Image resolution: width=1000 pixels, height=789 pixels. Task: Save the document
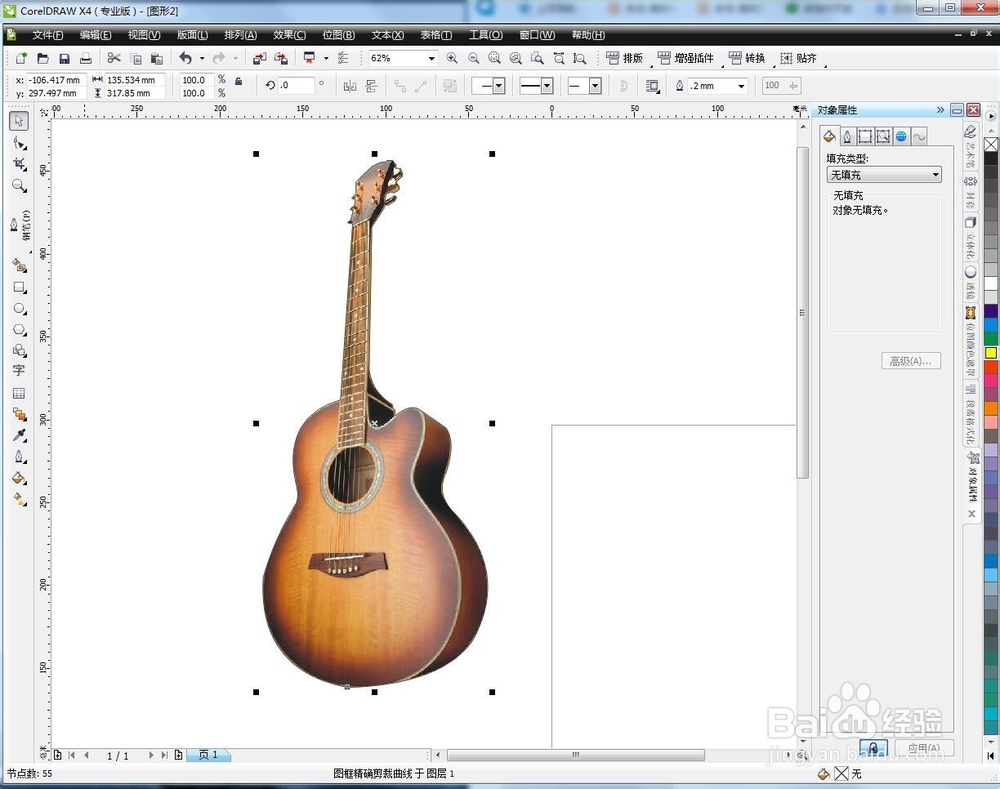pyautogui.click(x=64, y=58)
